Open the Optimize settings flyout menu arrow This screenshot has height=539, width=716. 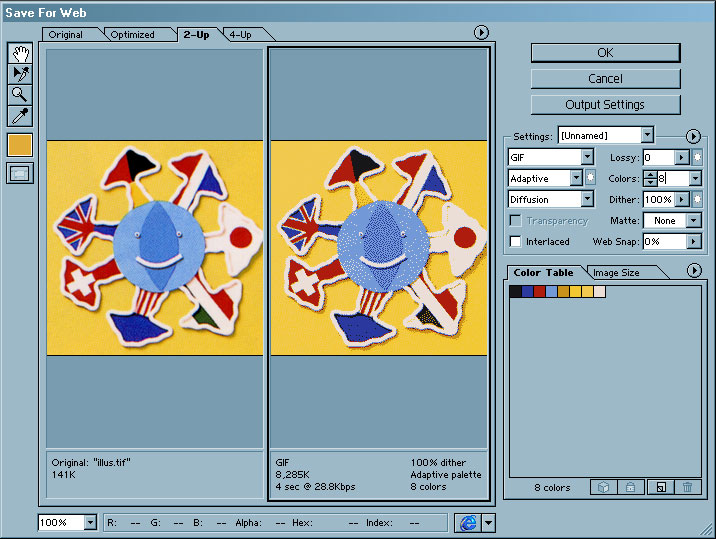coord(693,136)
